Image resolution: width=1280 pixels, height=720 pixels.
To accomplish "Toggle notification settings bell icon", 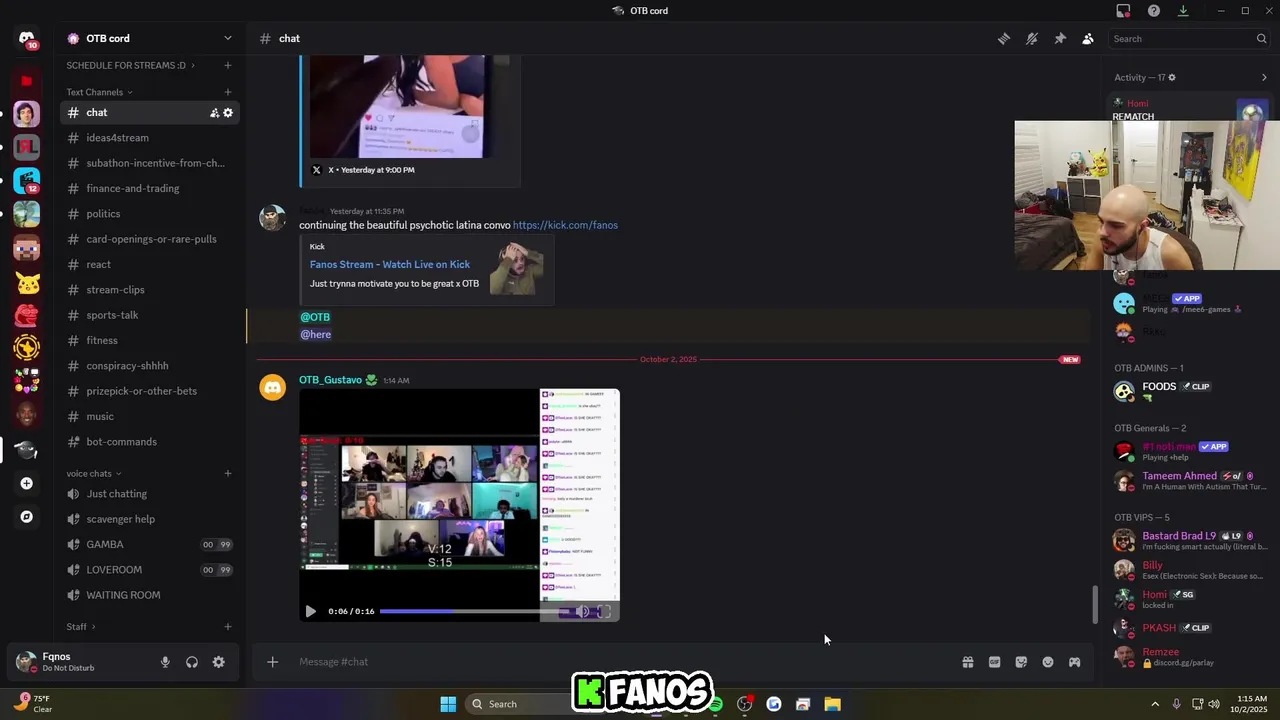I will (1032, 38).
